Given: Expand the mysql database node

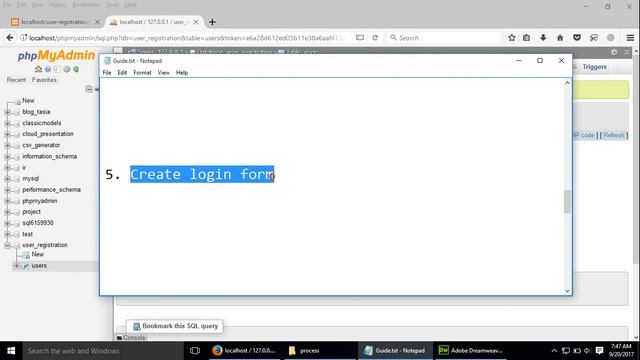Looking at the screenshot, I should (7, 179).
